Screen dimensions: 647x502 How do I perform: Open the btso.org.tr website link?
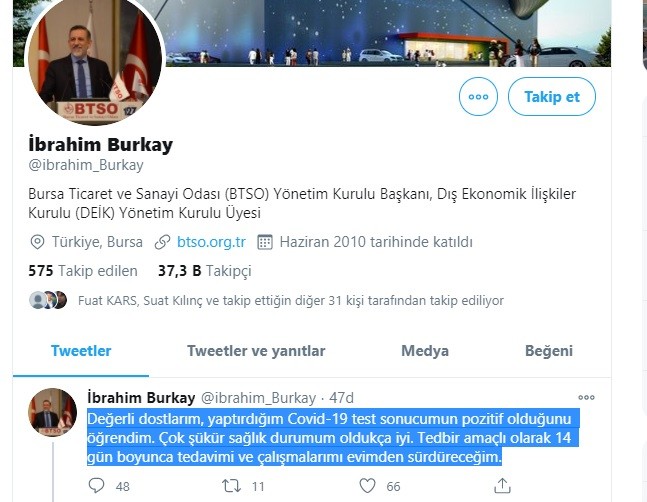click(x=211, y=242)
